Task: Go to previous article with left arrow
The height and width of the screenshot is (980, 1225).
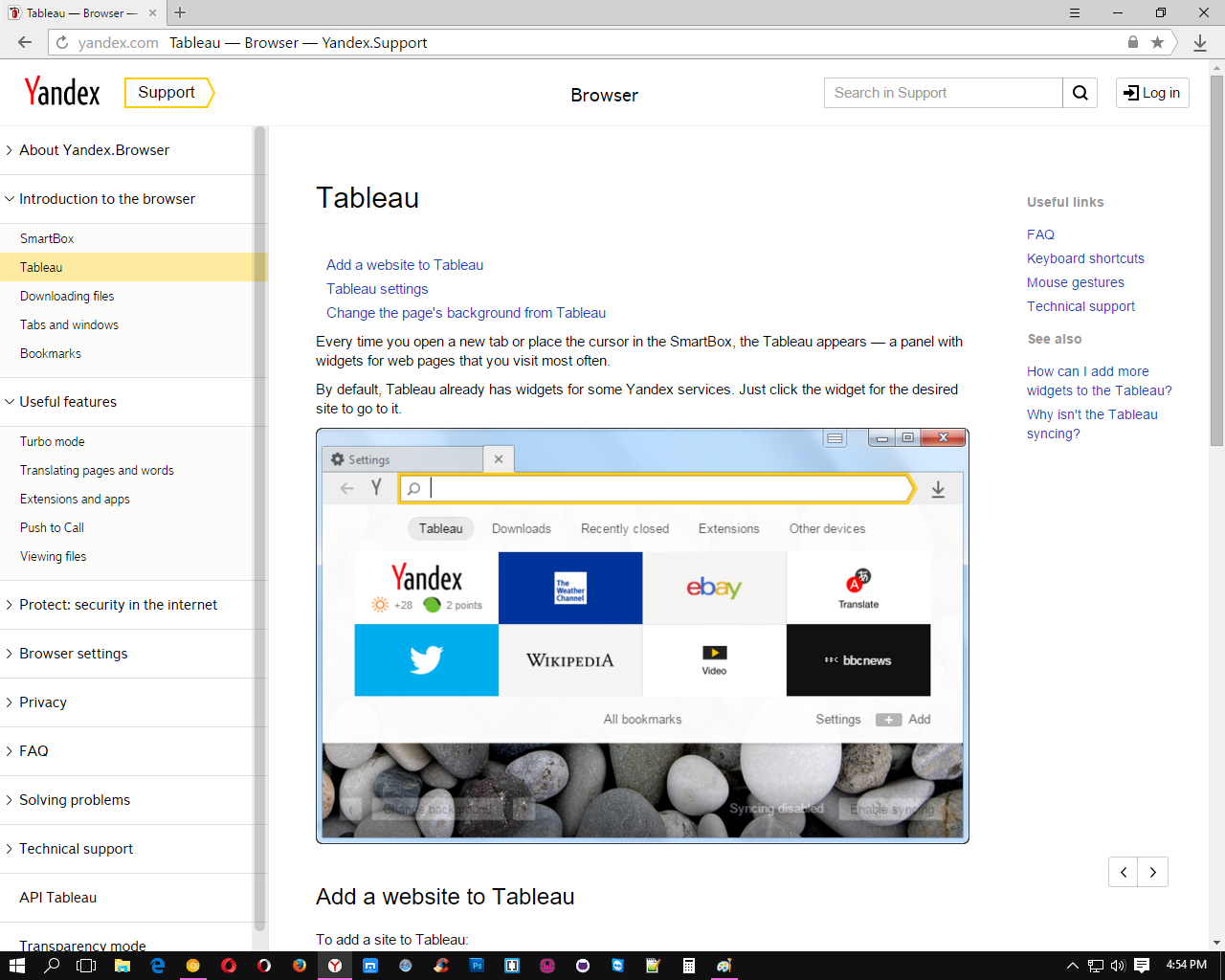Action: 1124,872
